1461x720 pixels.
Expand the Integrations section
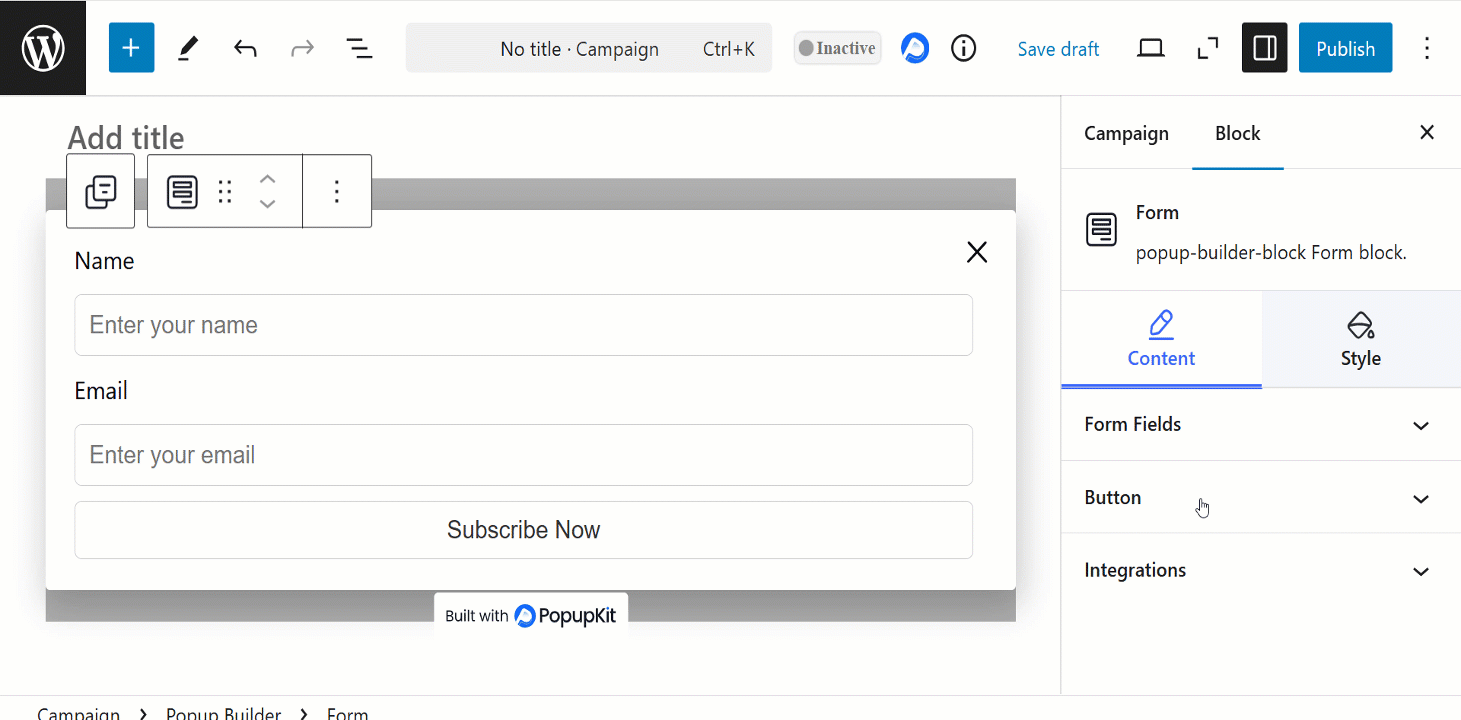[1257, 571]
